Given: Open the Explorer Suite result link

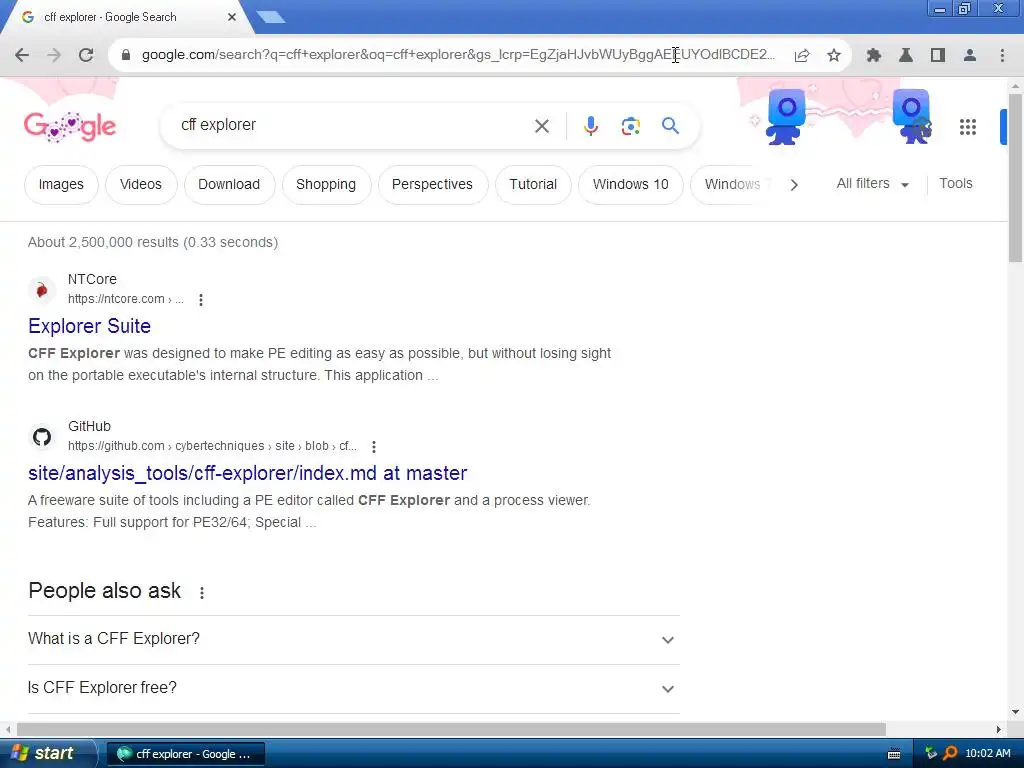Looking at the screenshot, I should pyautogui.click(x=89, y=326).
